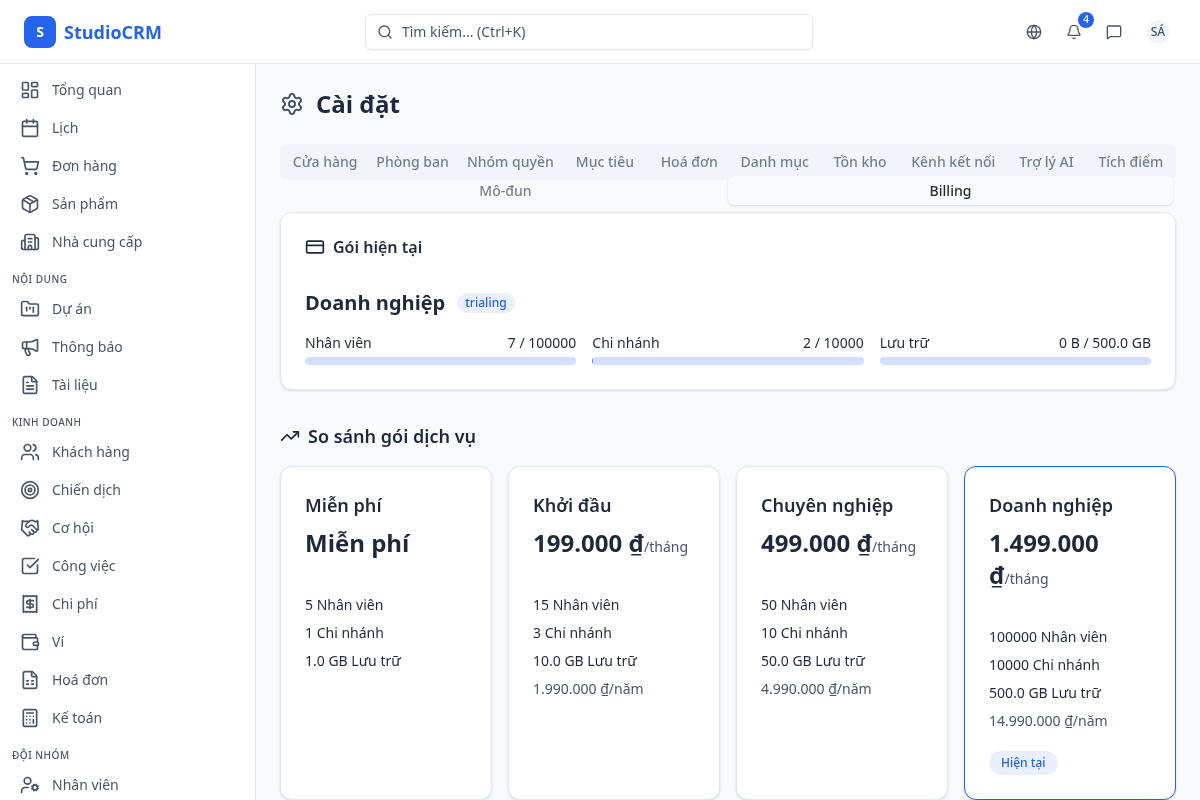Viewport: 1200px width, 800px height.
Task: Open Tổng quan dashboard link
Action: [x=86, y=90]
